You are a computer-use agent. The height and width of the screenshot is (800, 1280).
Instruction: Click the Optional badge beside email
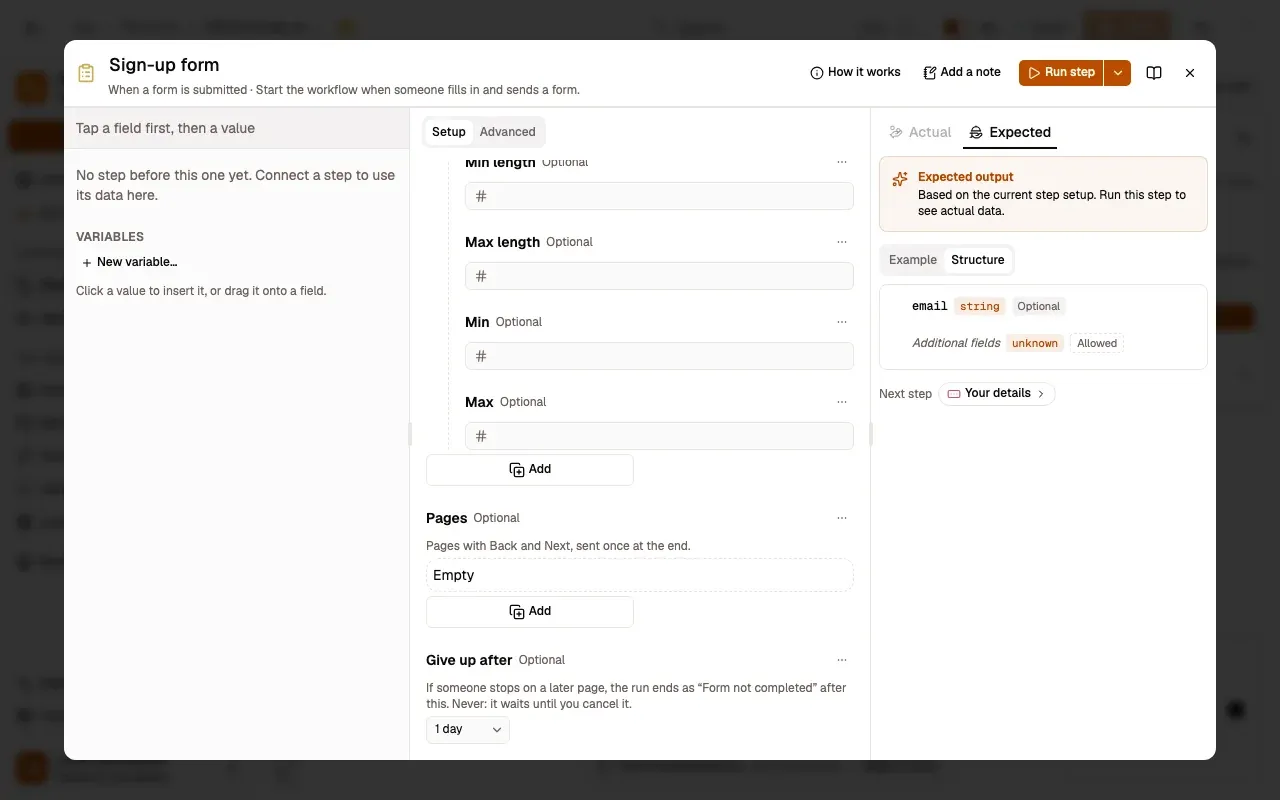1039,307
